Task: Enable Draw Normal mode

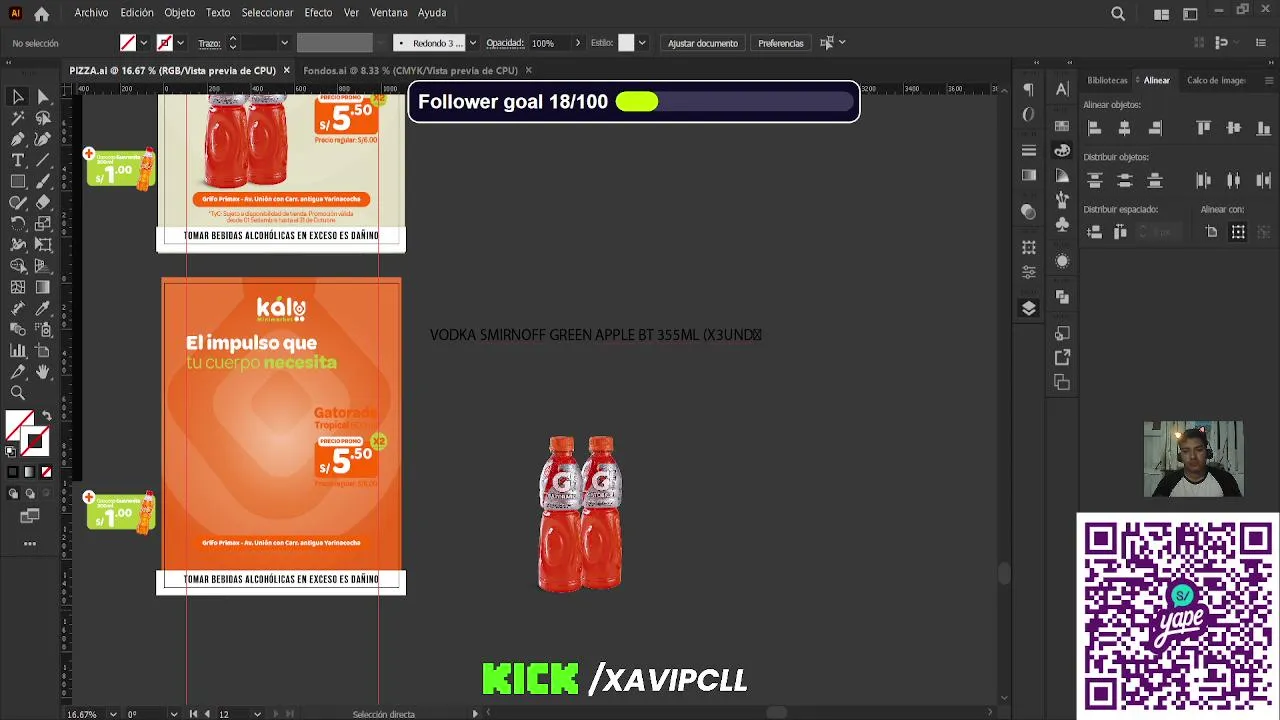Action: [12, 493]
